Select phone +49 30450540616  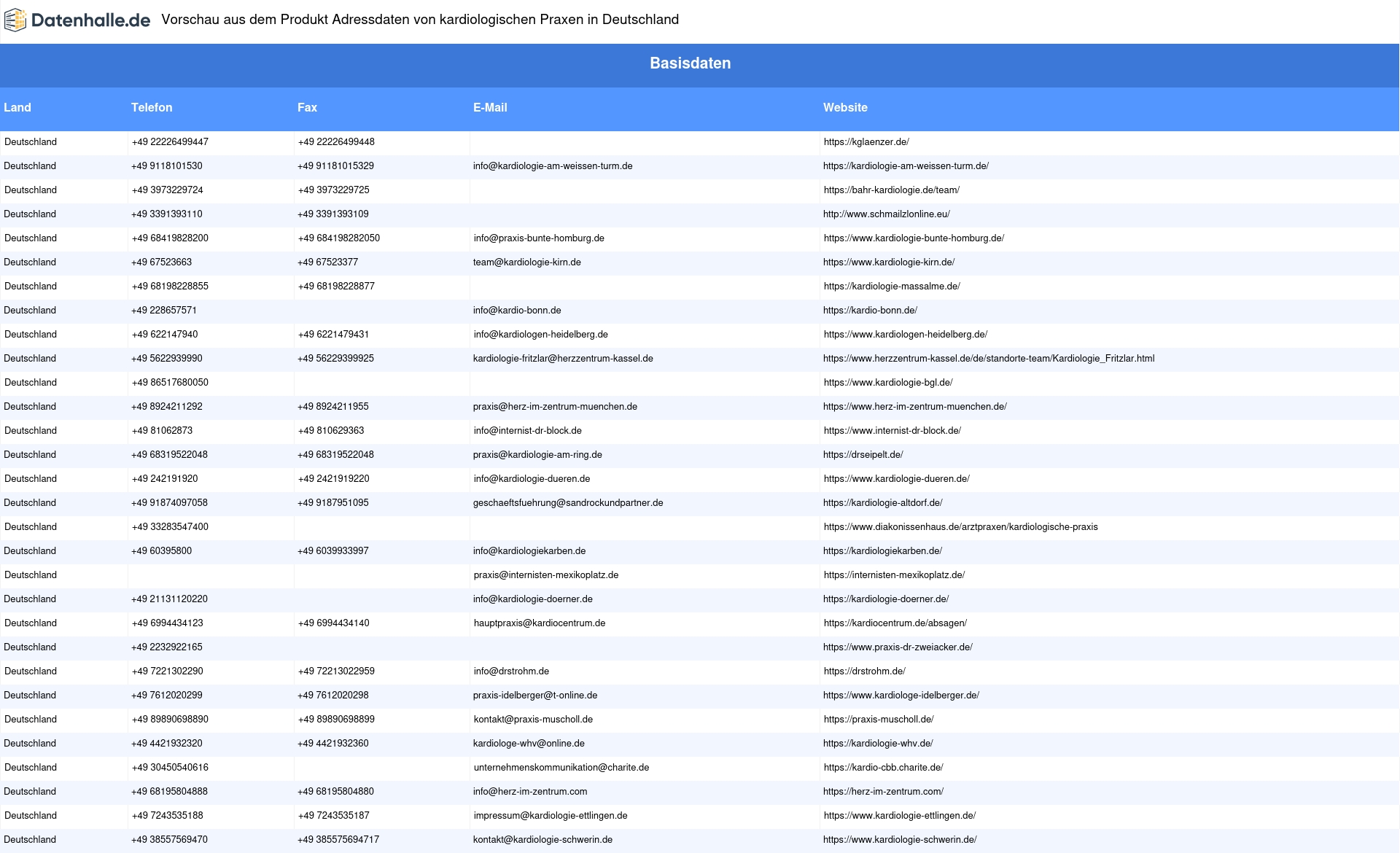point(170,768)
